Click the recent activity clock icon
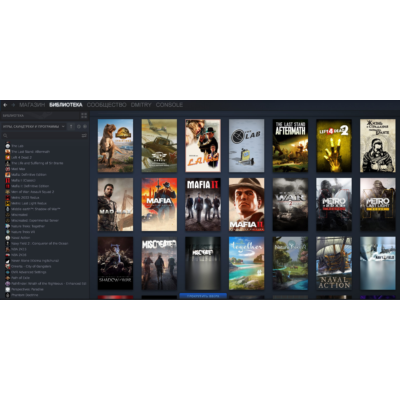This screenshot has height=400, width=400. pyautogui.click(x=79, y=127)
